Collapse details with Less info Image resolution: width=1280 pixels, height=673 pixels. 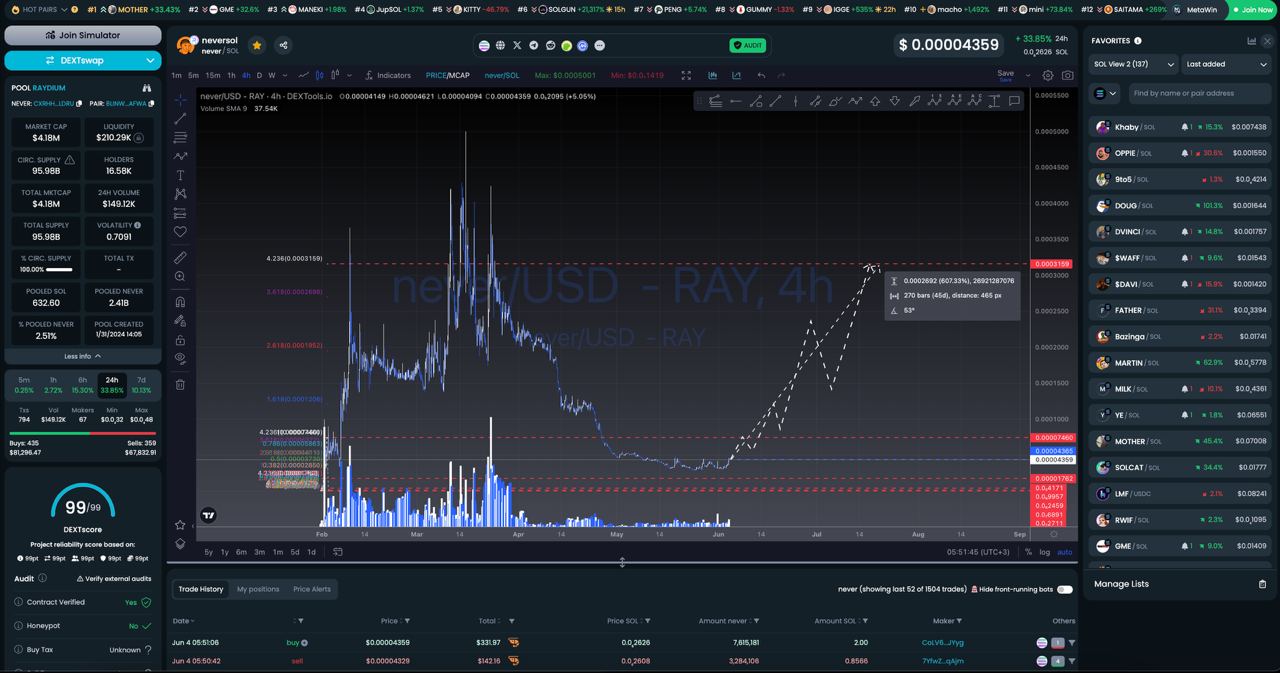pos(83,356)
